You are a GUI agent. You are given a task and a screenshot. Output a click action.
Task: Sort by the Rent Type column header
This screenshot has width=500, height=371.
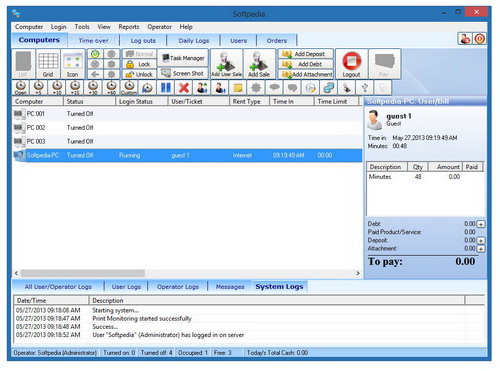[249, 101]
